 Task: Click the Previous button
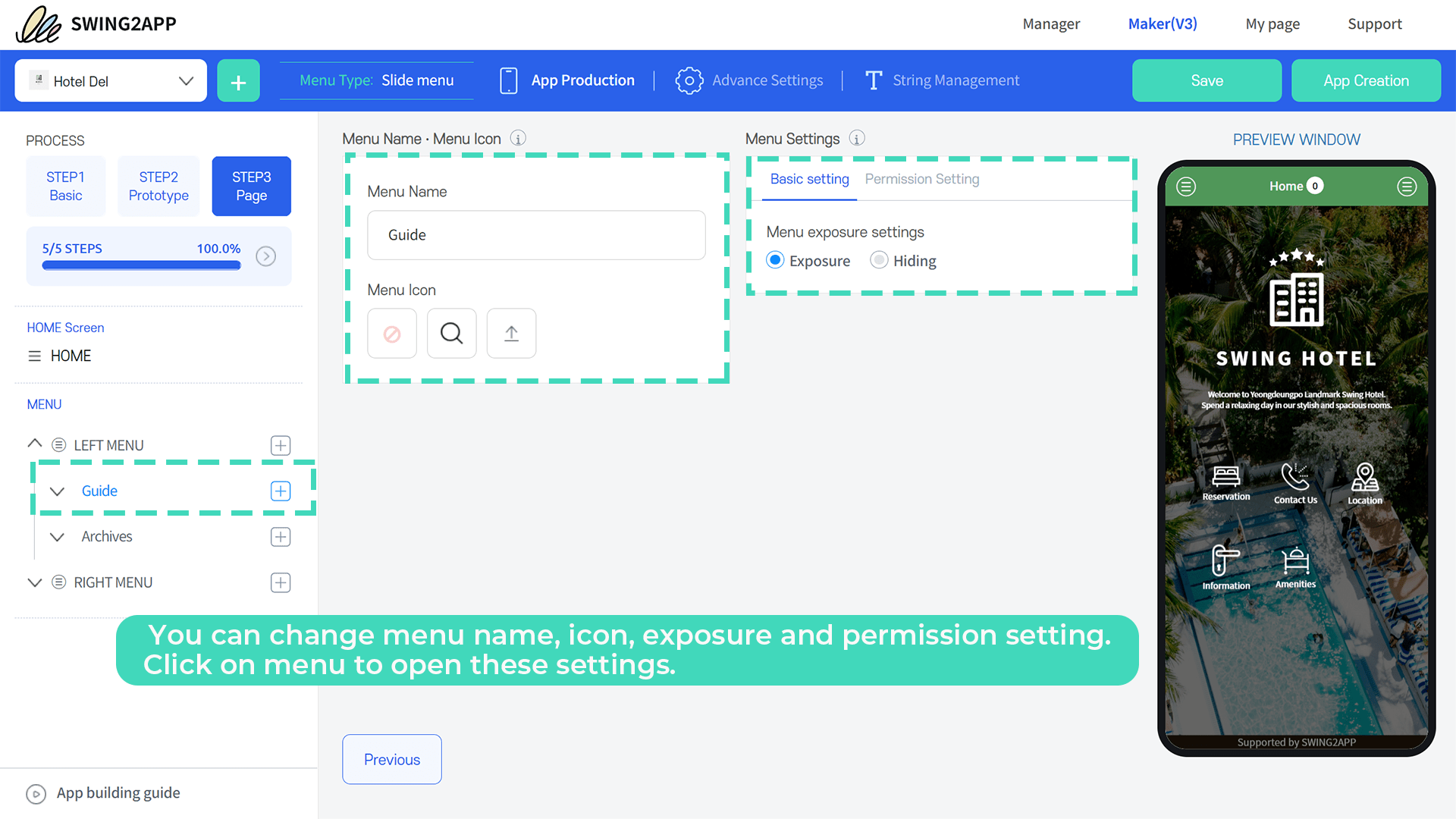point(391,759)
